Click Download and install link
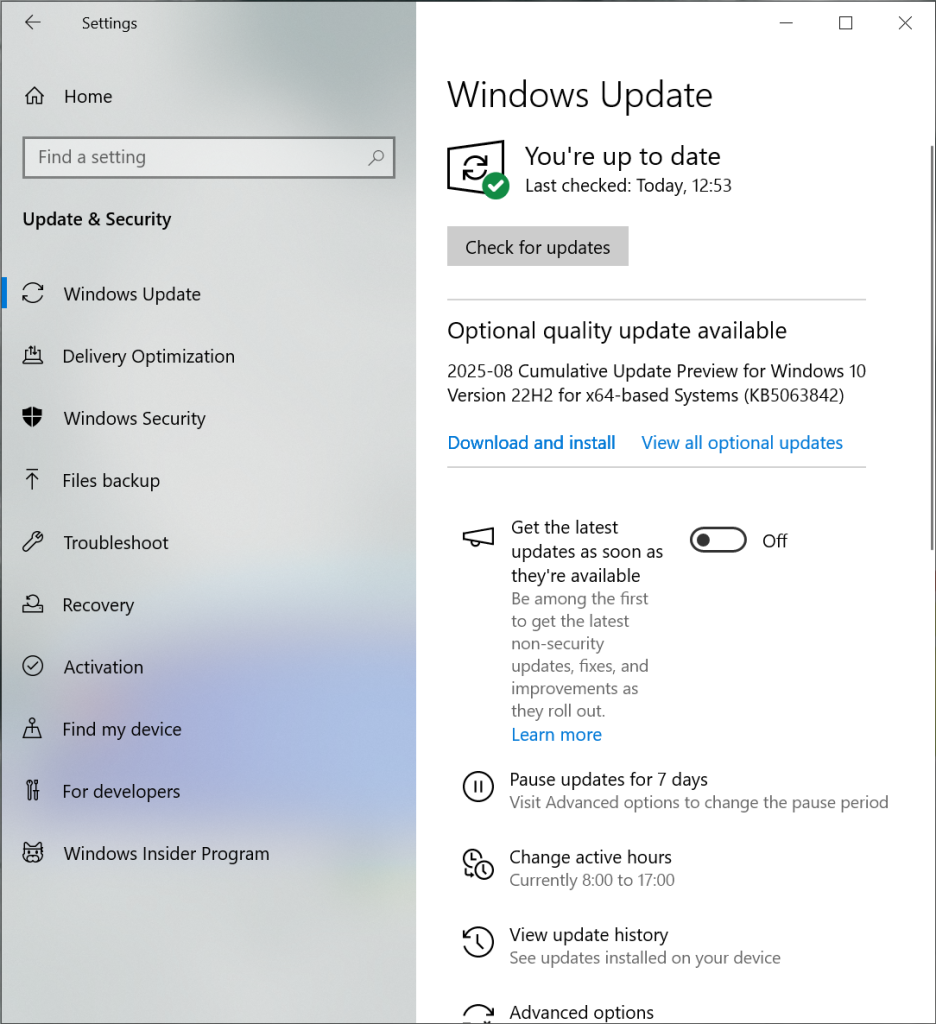Screen dimensions: 936x1024 point(531,443)
